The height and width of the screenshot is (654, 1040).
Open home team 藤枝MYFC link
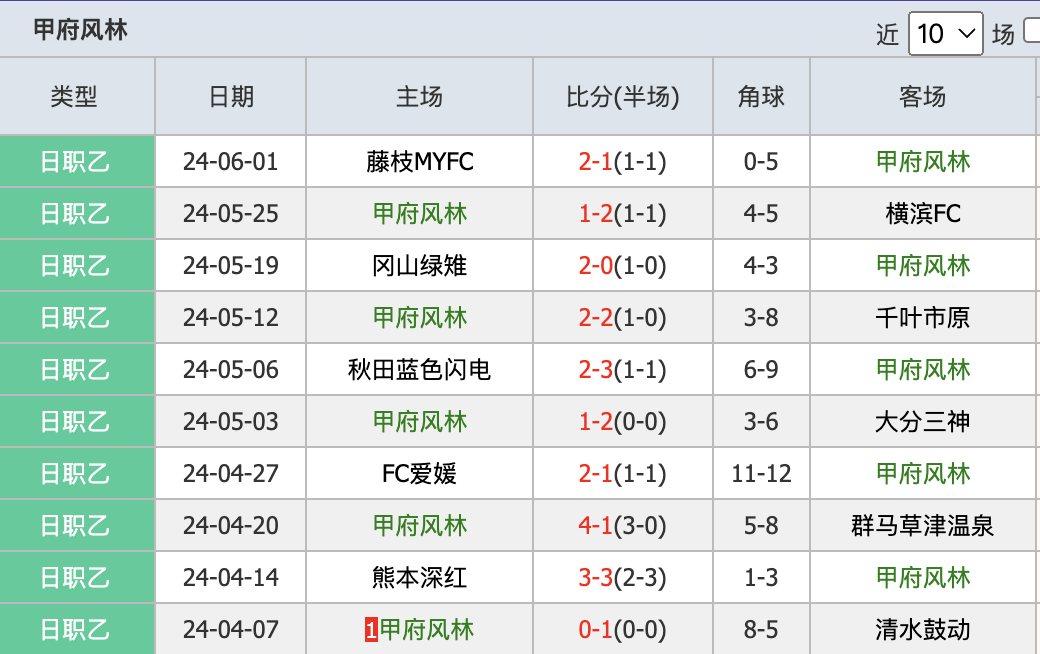click(x=419, y=161)
